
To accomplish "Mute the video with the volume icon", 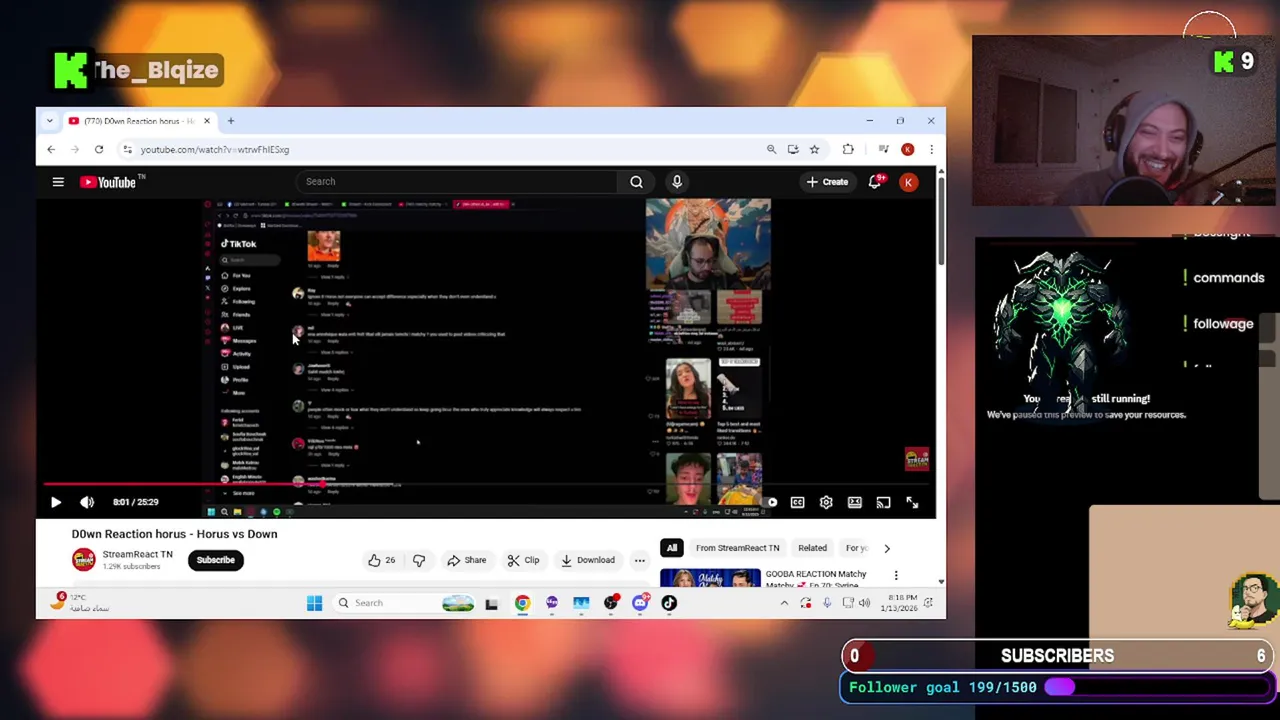I will [x=87, y=502].
